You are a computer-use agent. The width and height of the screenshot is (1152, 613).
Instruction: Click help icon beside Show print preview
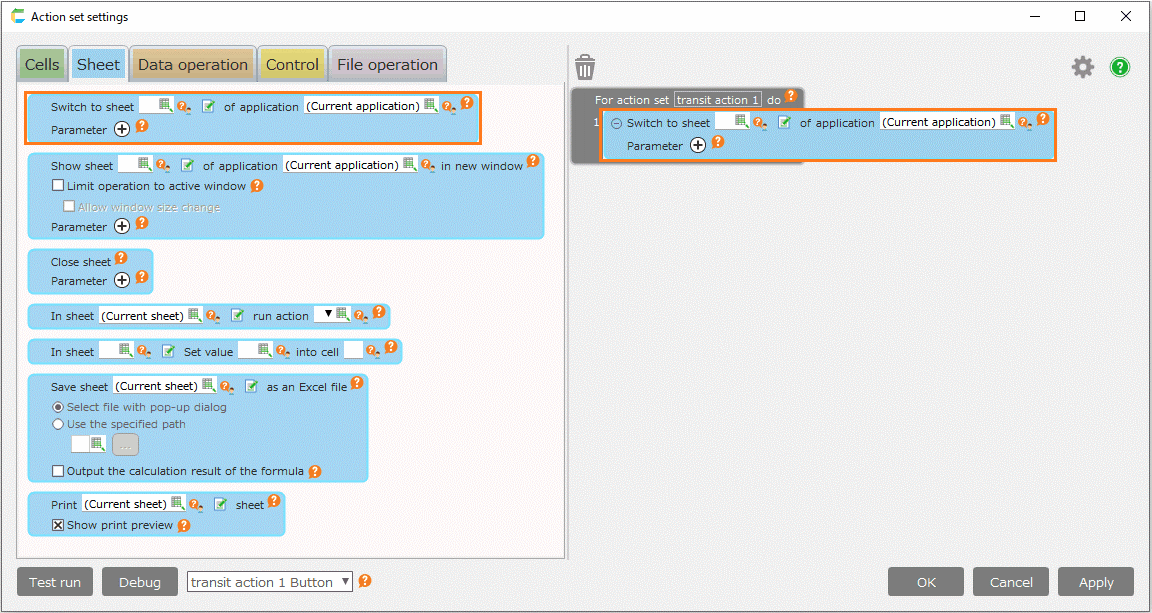(183, 525)
